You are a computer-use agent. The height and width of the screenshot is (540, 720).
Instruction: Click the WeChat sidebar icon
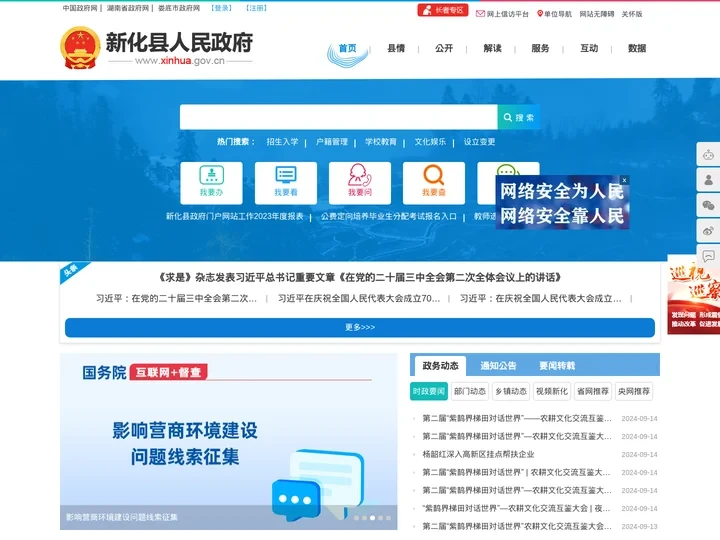(709, 205)
